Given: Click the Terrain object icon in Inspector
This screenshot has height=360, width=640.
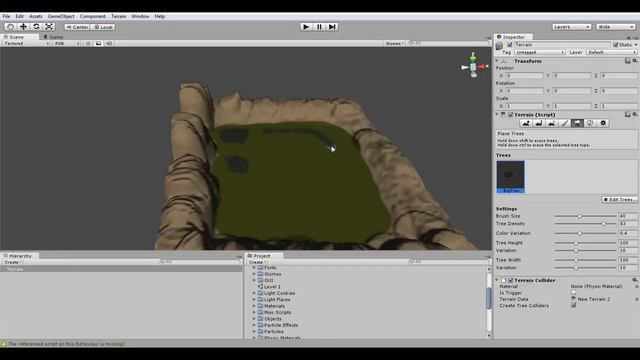Looking at the screenshot, I should 499,46.
